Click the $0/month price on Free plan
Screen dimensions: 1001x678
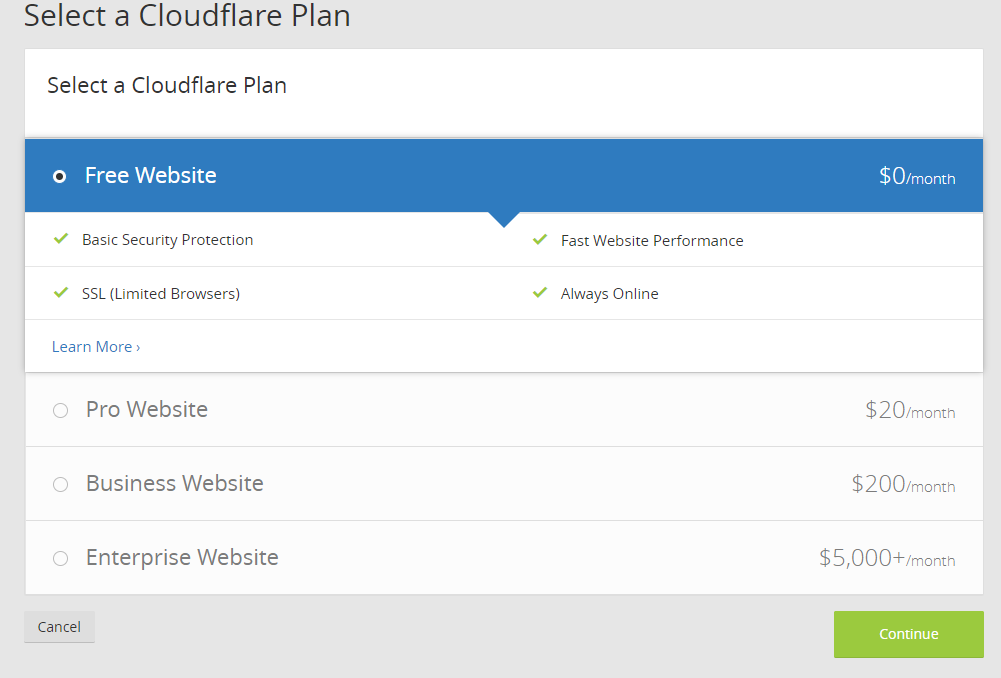(917, 177)
